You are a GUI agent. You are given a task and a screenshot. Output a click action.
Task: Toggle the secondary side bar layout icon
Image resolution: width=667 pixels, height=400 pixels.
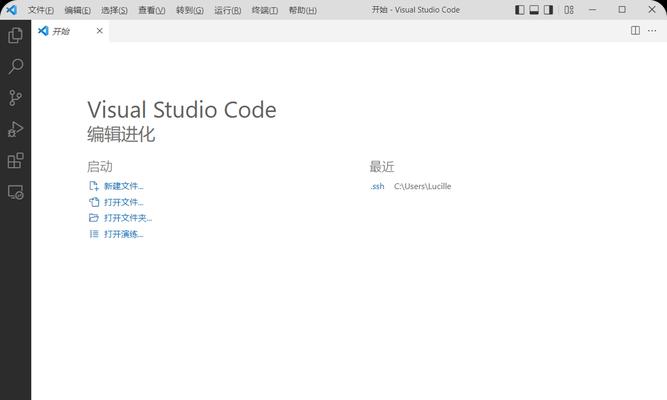[x=548, y=9]
